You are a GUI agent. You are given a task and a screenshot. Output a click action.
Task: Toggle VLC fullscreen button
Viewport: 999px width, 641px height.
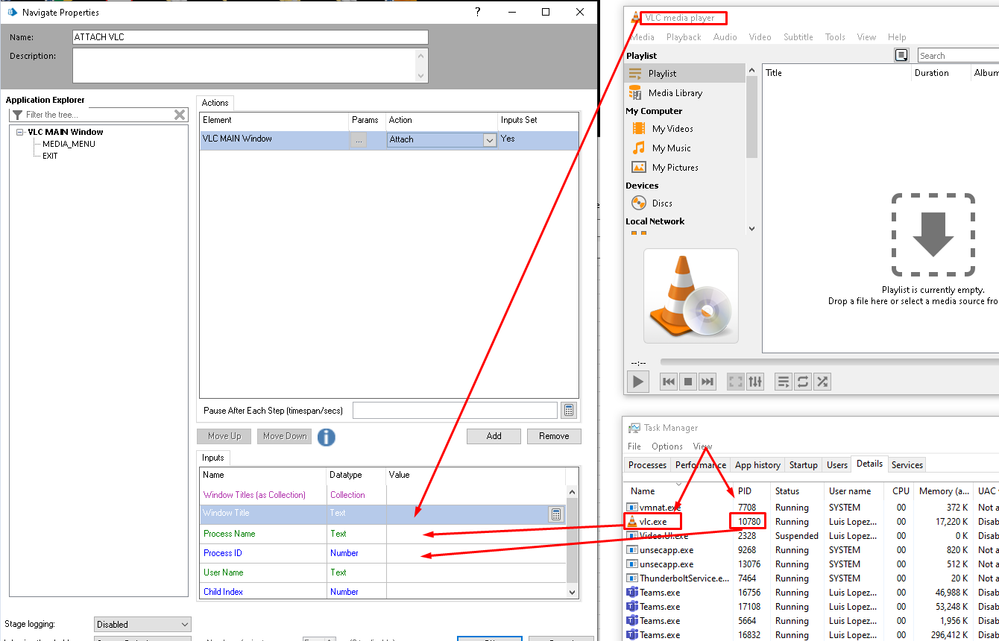[x=736, y=382]
